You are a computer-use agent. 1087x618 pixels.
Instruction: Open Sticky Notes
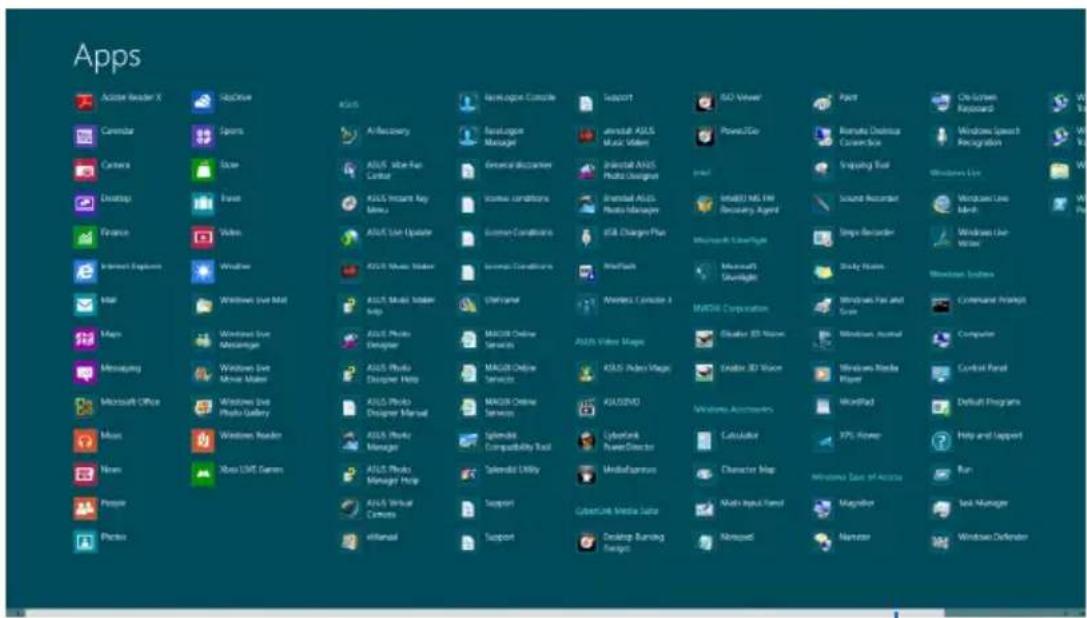pyautogui.click(x=849, y=271)
